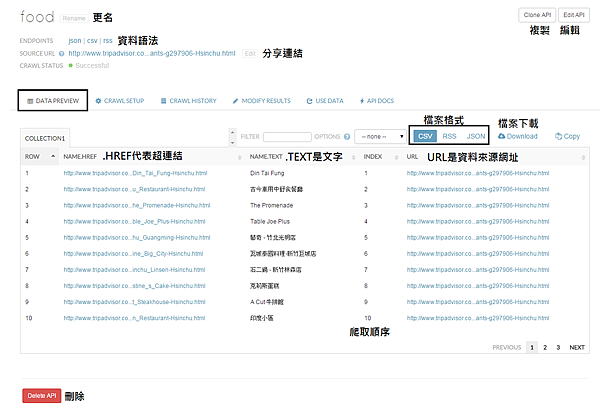600x409 pixels.
Task: Open the Din_Tai_Fung-Hsinchu href link
Action: click(135, 173)
